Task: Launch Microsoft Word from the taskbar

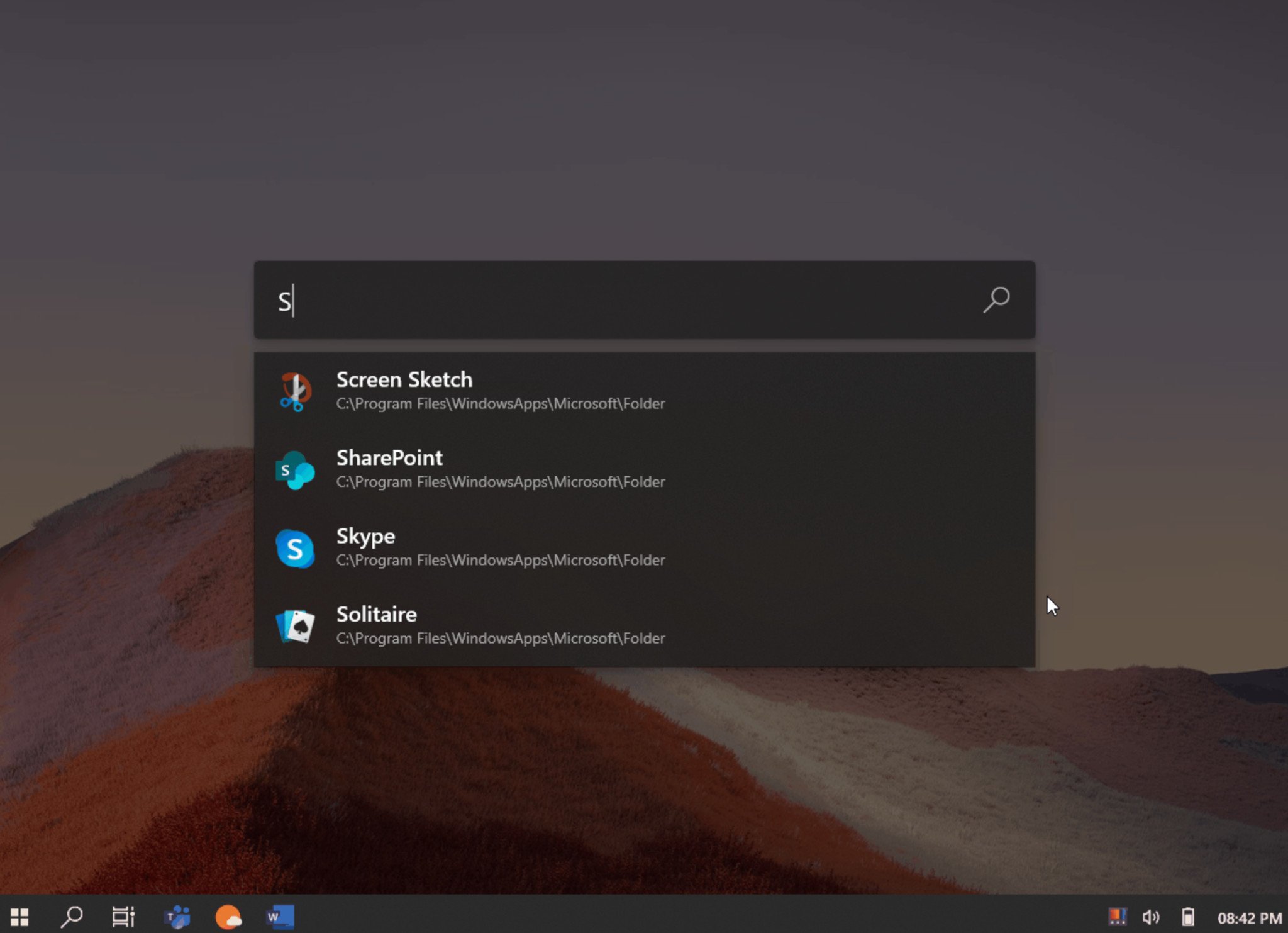Action: [x=280, y=917]
